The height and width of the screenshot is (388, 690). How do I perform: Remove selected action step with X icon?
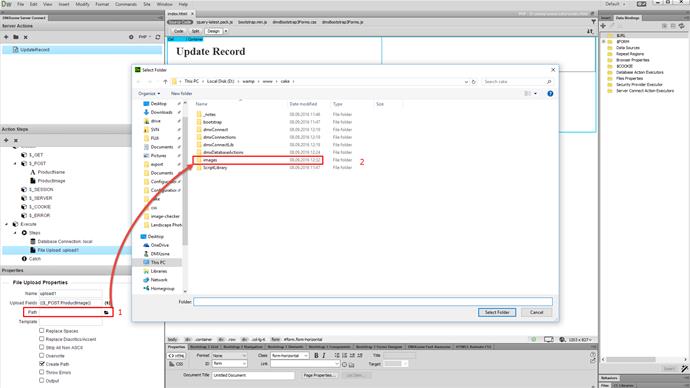[16, 140]
